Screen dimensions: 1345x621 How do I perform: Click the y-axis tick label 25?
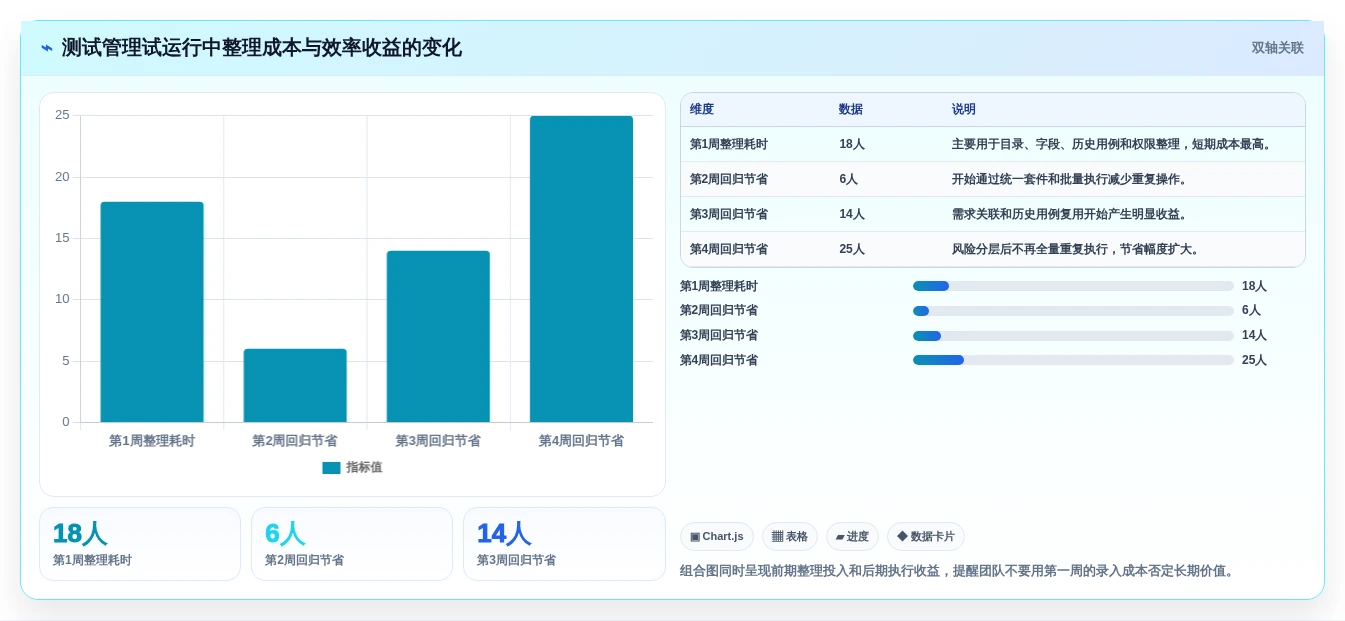pos(62,115)
